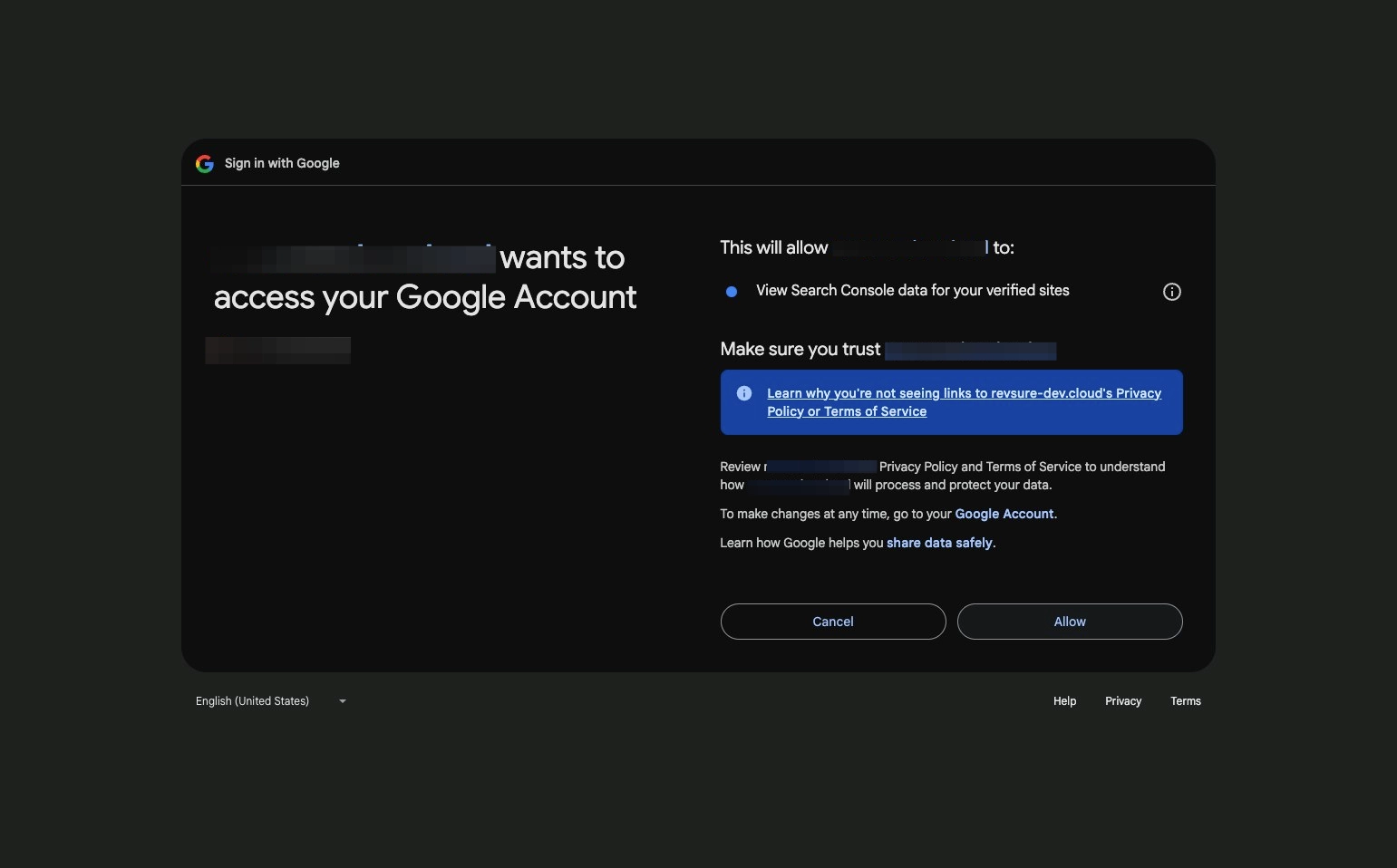Open the Terms footer link
This screenshot has height=868, width=1397.
tap(1185, 701)
